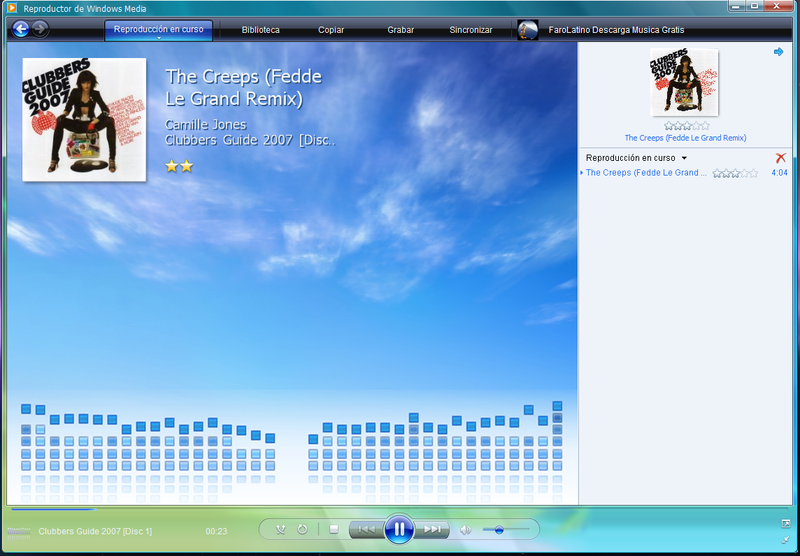Go to the previous track
Viewport: 800px width, 556px height.
pos(366,529)
